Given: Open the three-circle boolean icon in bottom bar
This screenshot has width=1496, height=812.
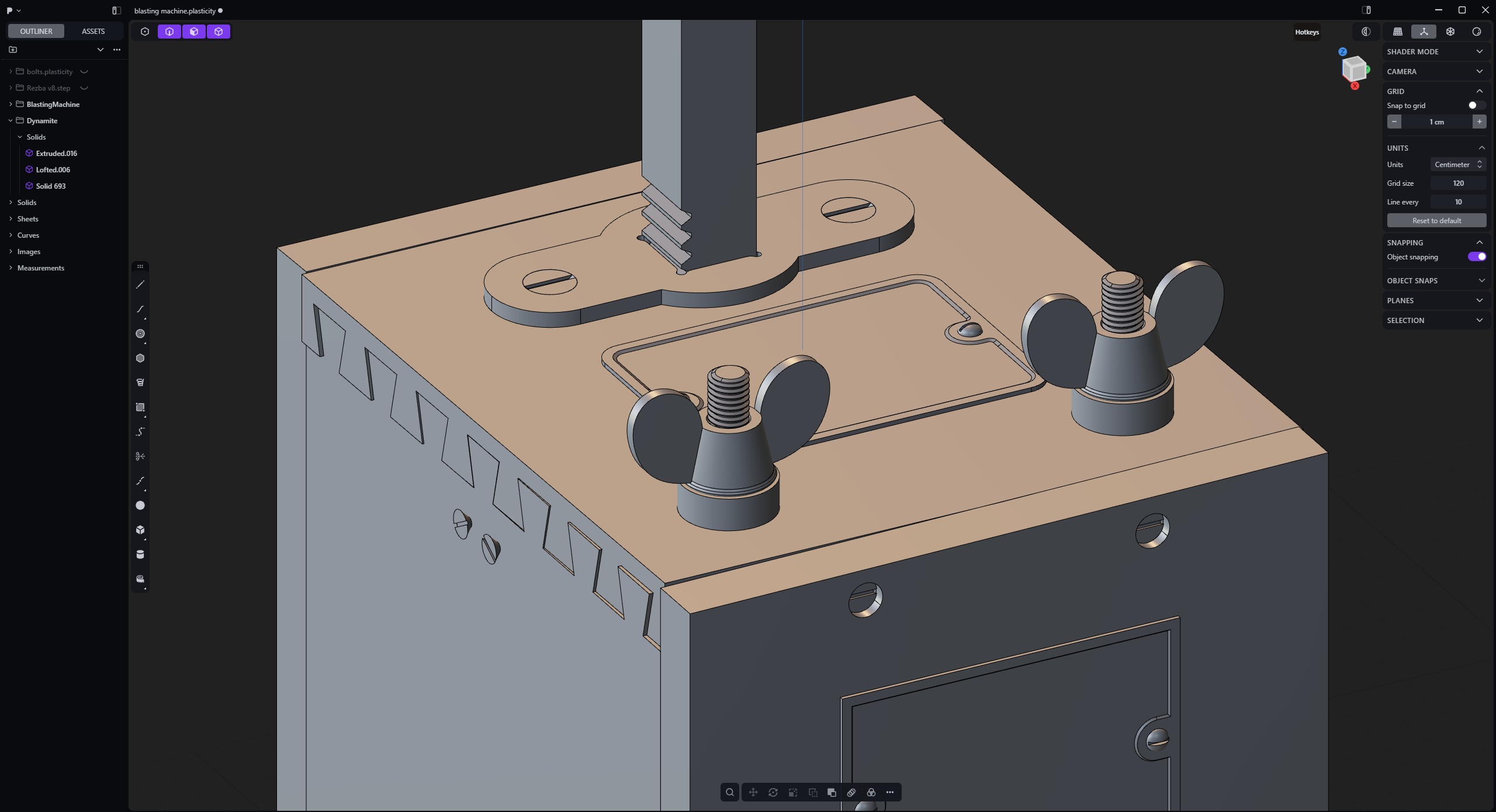Looking at the screenshot, I should pyautogui.click(x=871, y=792).
